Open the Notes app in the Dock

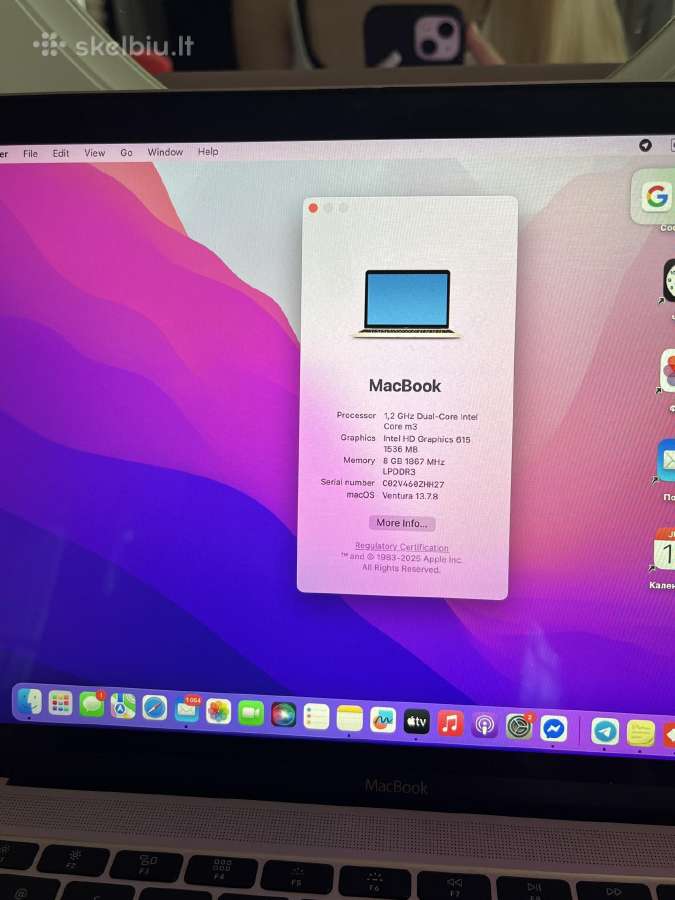pyautogui.click(x=350, y=718)
